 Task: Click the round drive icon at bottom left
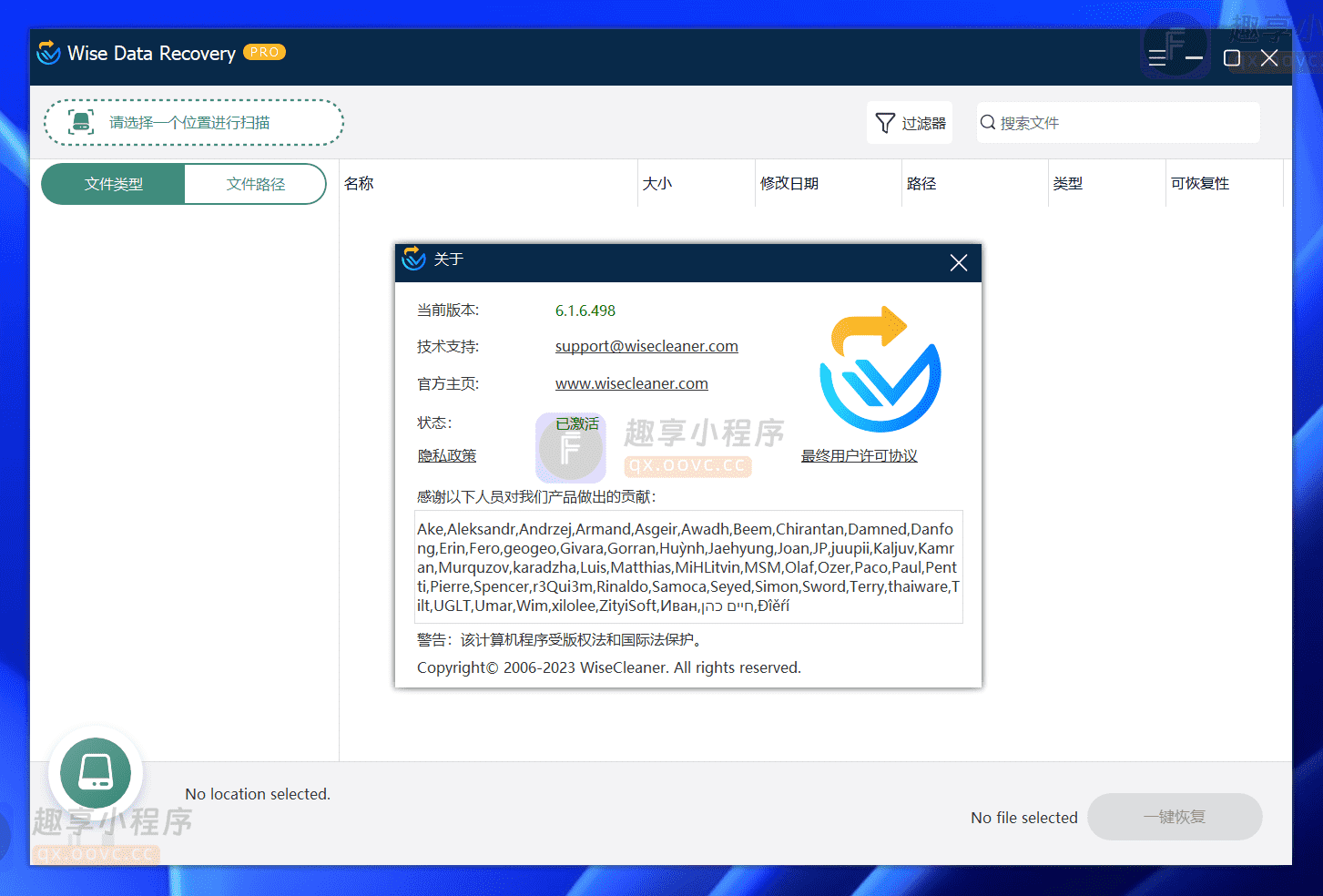[x=96, y=773]
